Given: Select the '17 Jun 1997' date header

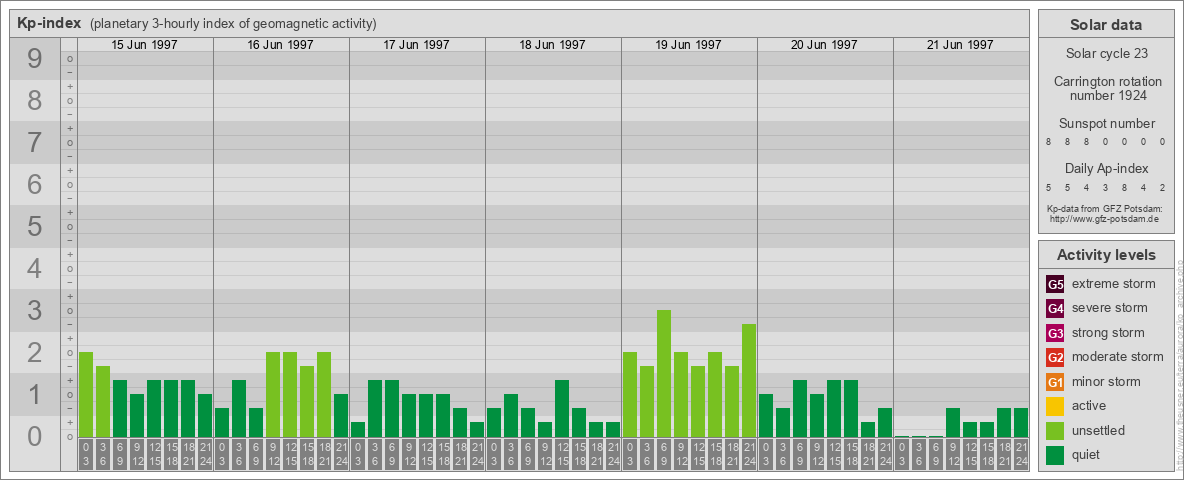Looking at the screenshot, I should click(x=416, y=45).
